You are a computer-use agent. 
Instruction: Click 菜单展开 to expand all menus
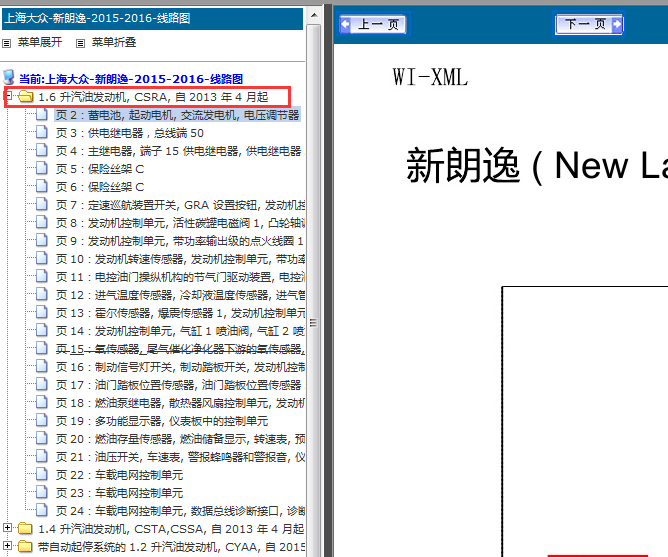tap(40, 42)
